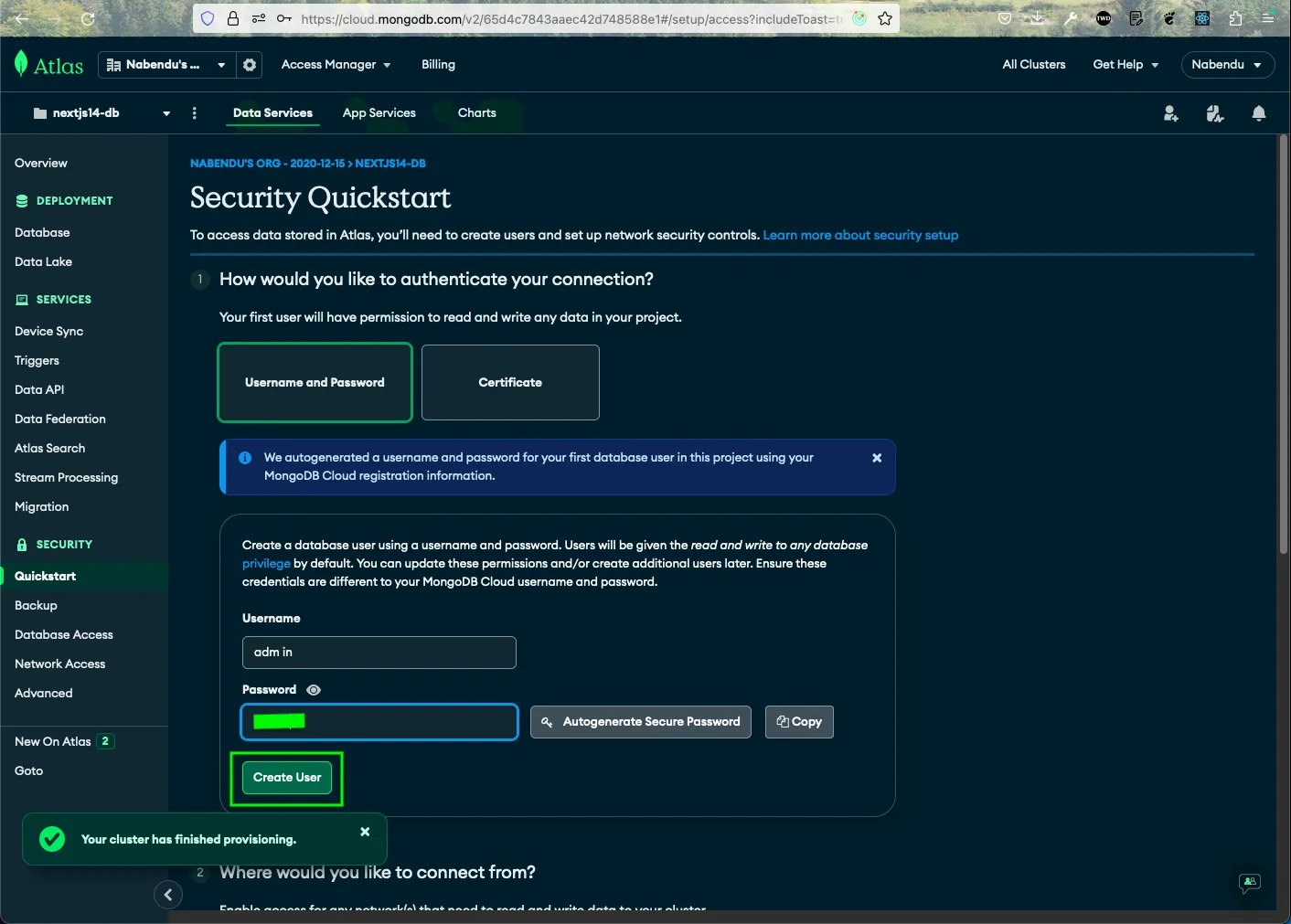This screenshot has height=924, width=1291.
Task: Open Stream Processing in the sidebar
Action: [x=66, y=478]
